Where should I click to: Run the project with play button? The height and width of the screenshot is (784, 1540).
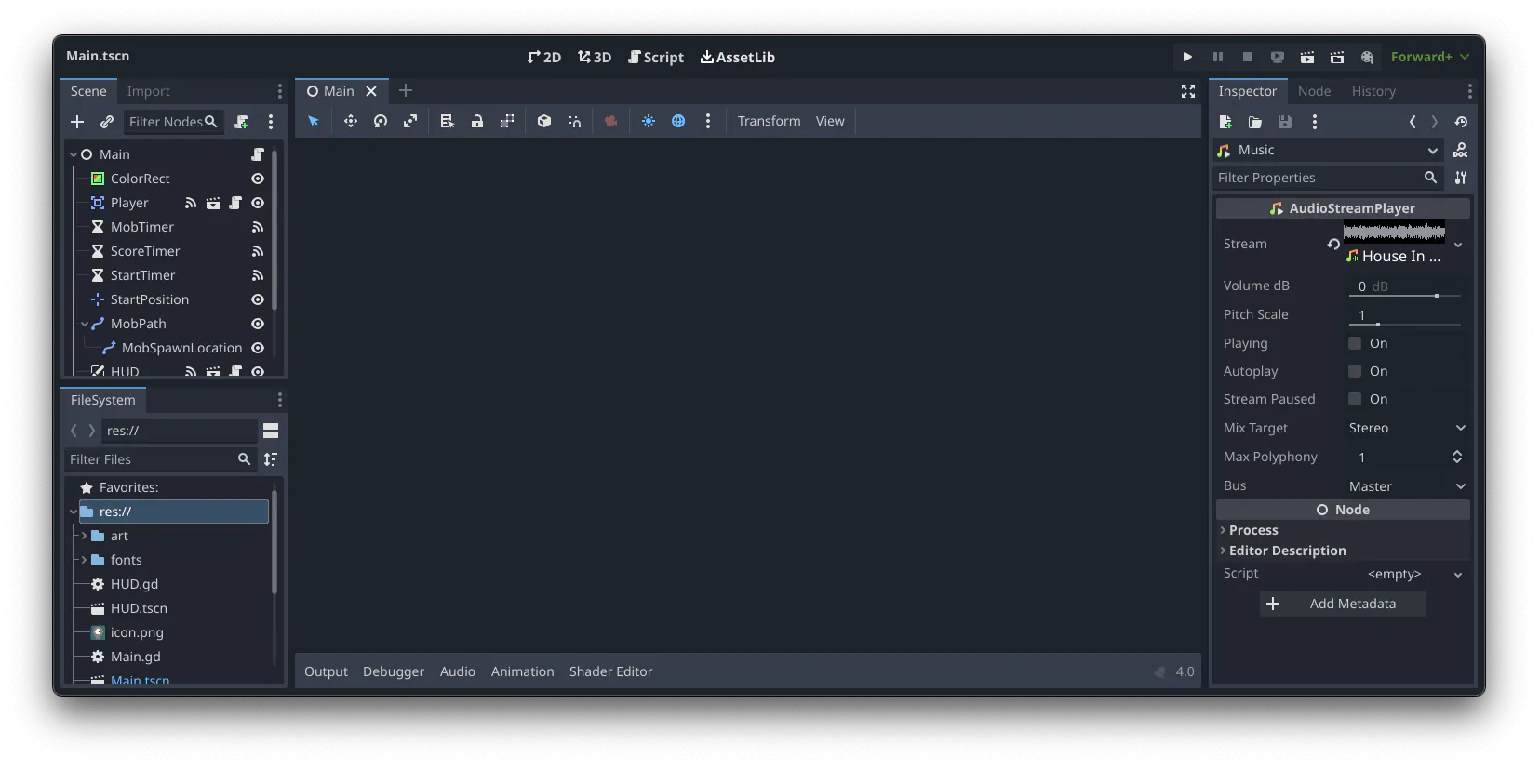coord(1187,57)
